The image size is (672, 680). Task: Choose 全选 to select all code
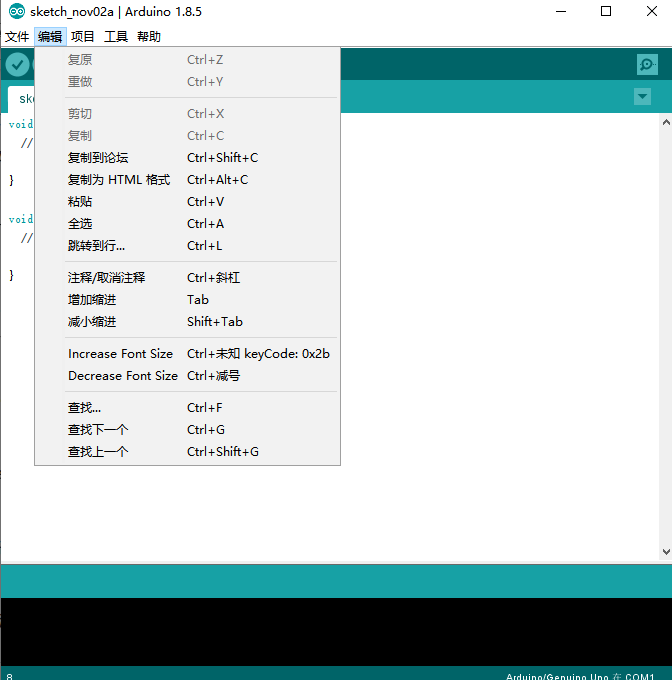pyautogui.click(x=80, y=224)
